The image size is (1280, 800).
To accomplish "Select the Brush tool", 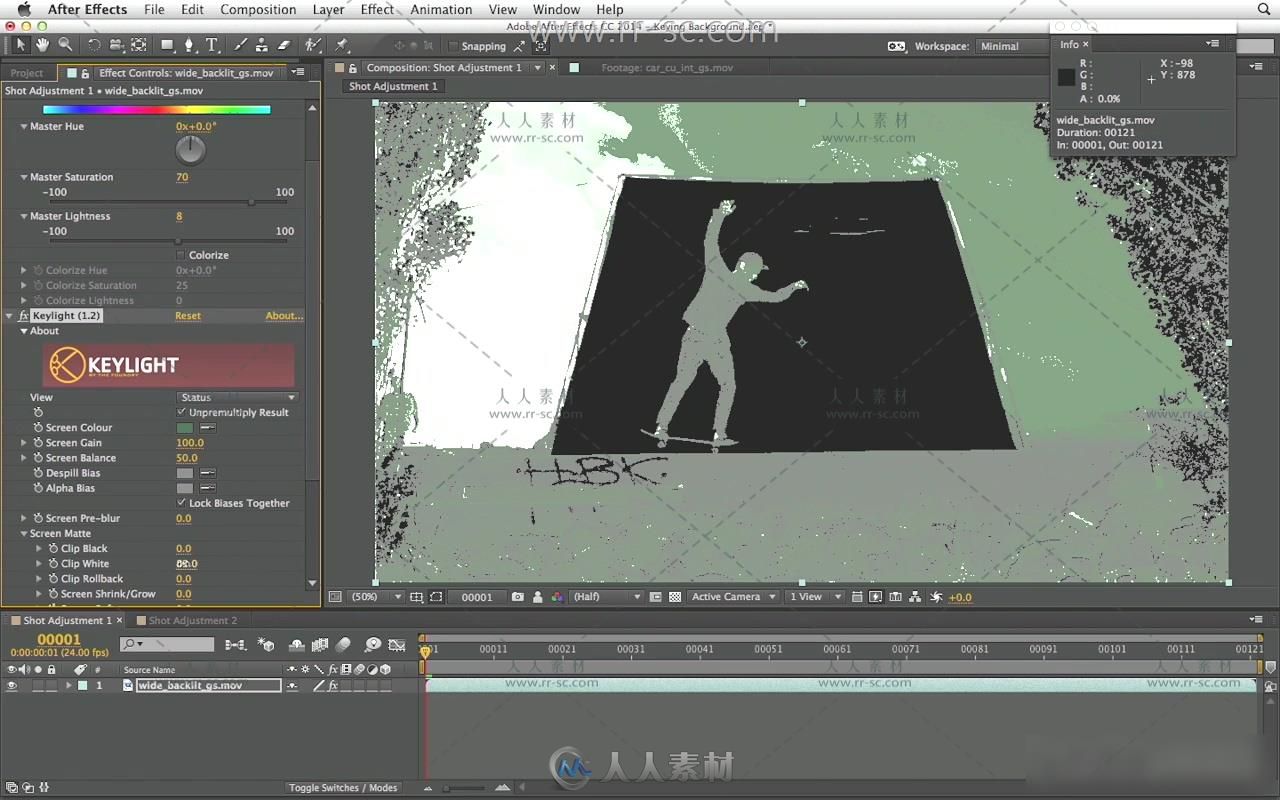I will 240,45.
